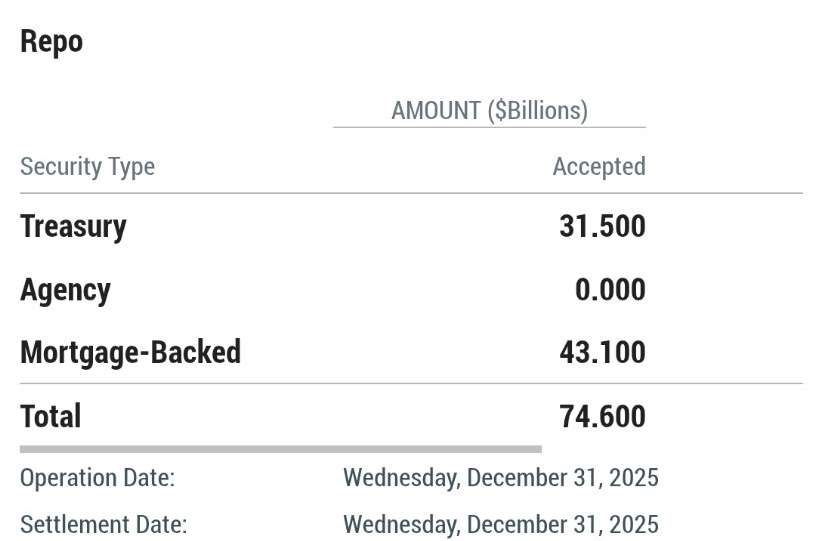Click the Accepted column header
816x541 pixels.
[598, 166]
